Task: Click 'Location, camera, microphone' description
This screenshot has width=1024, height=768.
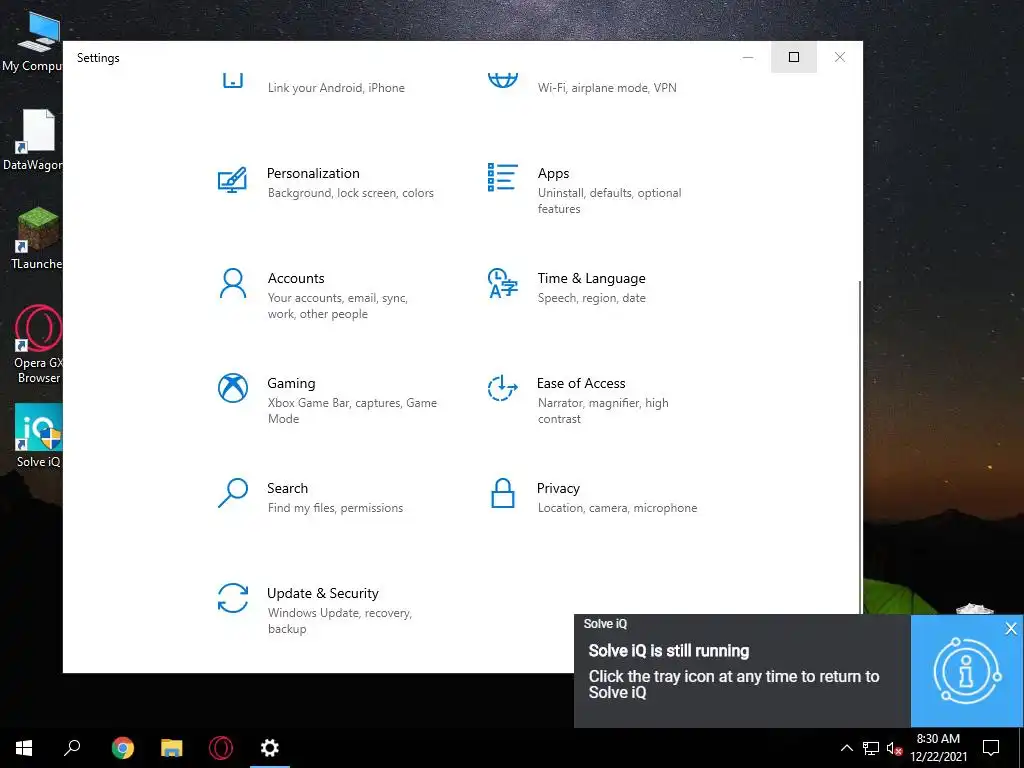Action: [x=617, y=507]
